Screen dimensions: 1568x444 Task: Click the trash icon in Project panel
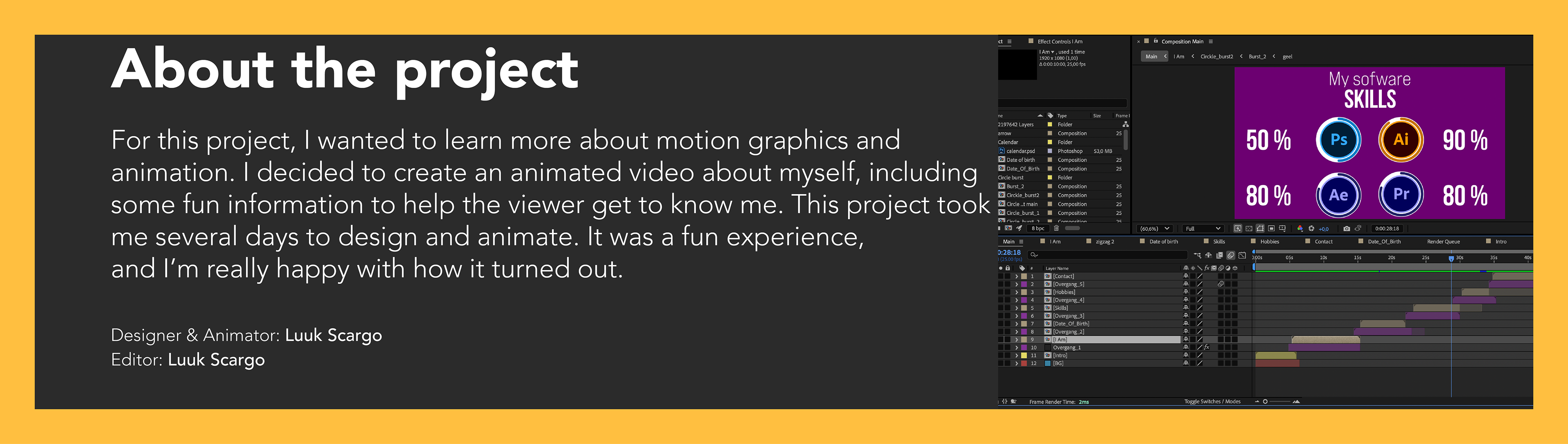(x=1057, y=229)
